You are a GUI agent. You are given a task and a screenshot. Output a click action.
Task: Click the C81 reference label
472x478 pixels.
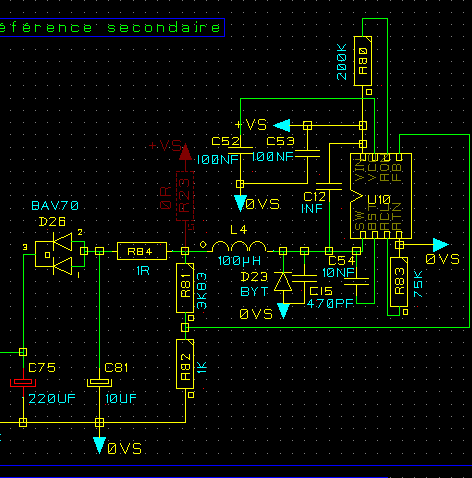(x=116, y=368)
